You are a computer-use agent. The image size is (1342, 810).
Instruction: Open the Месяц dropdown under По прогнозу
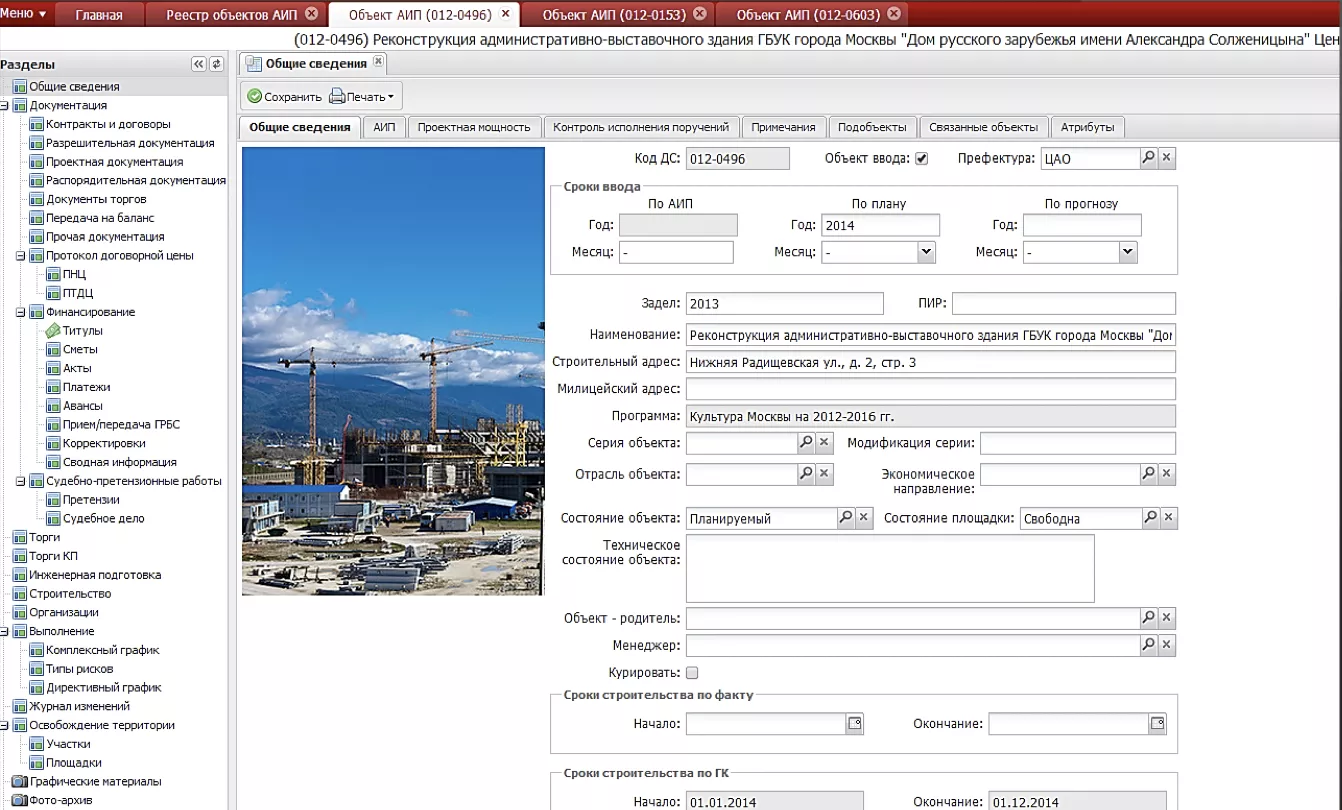coord(1128,252)
